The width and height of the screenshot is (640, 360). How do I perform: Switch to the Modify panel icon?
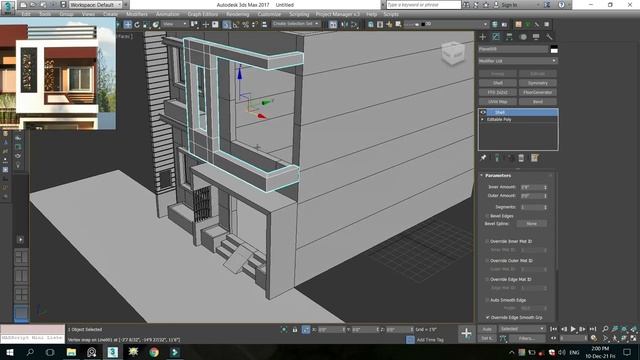[496, 37]
